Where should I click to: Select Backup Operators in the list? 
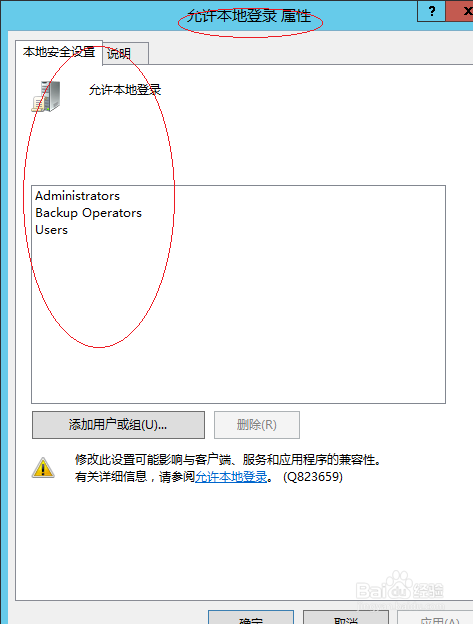(x=88, y=213)
